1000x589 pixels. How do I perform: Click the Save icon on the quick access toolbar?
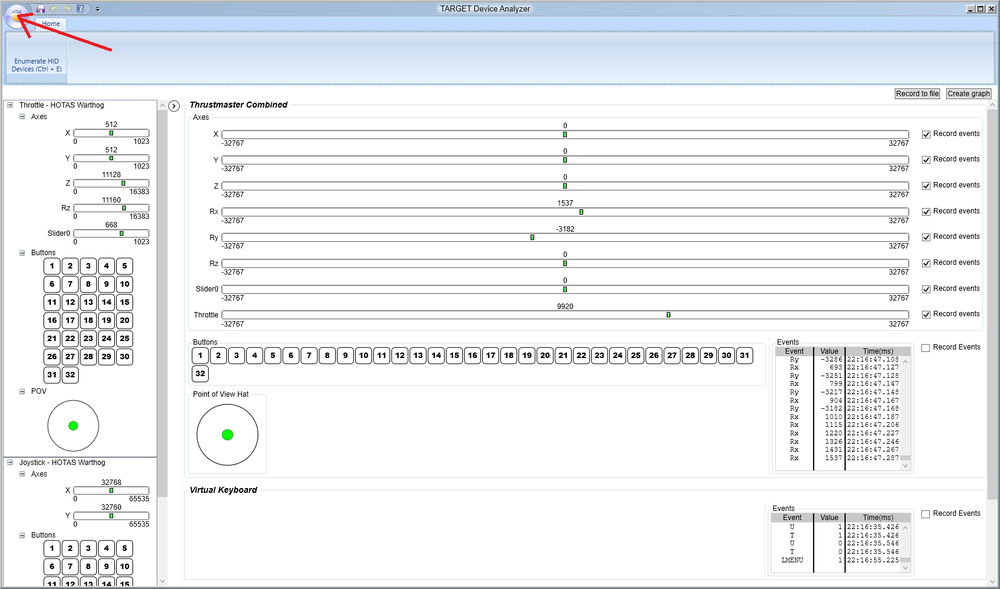(41, 8)
